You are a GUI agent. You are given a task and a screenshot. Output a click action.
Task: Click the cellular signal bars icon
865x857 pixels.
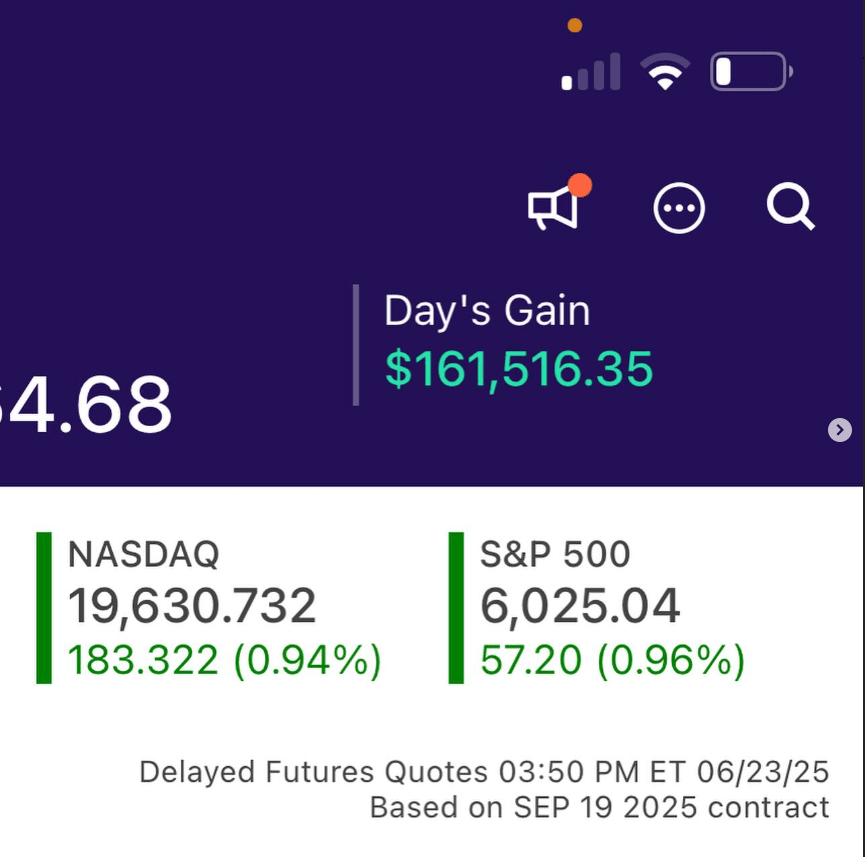point(591,73)
